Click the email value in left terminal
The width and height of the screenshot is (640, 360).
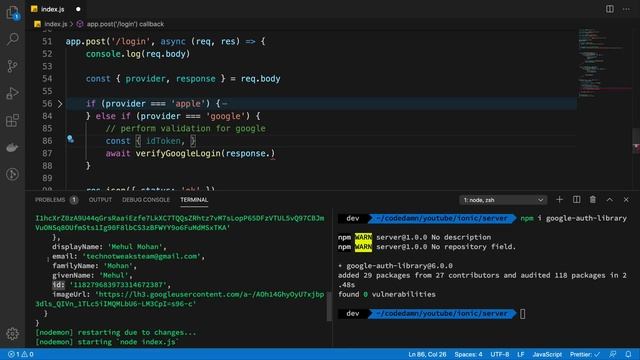pos(142,256)
